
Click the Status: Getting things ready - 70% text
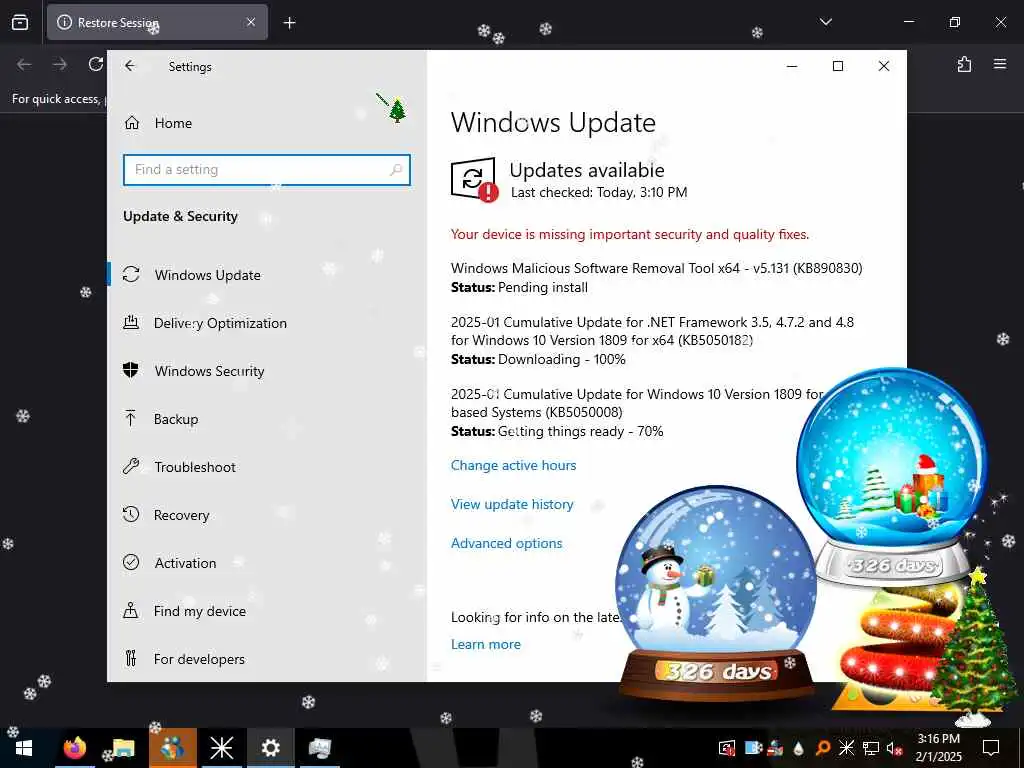point(557,432)
